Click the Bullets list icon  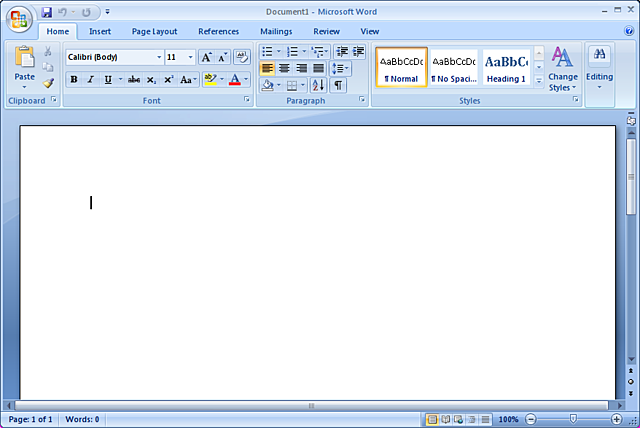(267, 51)
